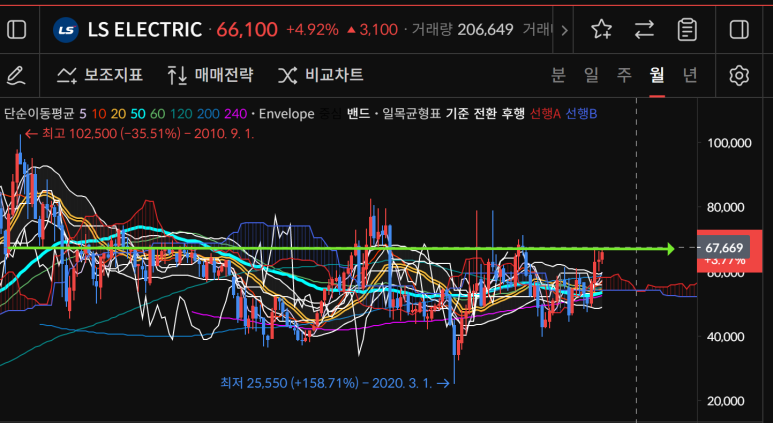Click the Envelope indicator label
Viewport: 773px width, 423px height.
[286, 114]
